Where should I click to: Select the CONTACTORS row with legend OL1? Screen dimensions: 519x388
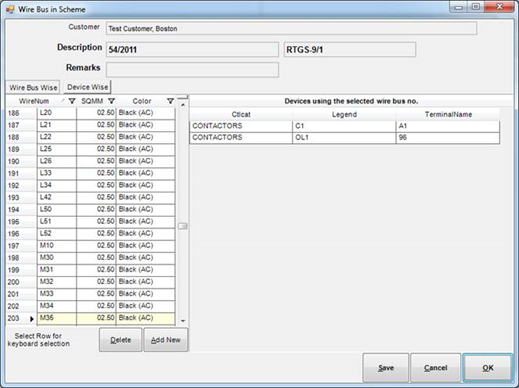[344, 138]
